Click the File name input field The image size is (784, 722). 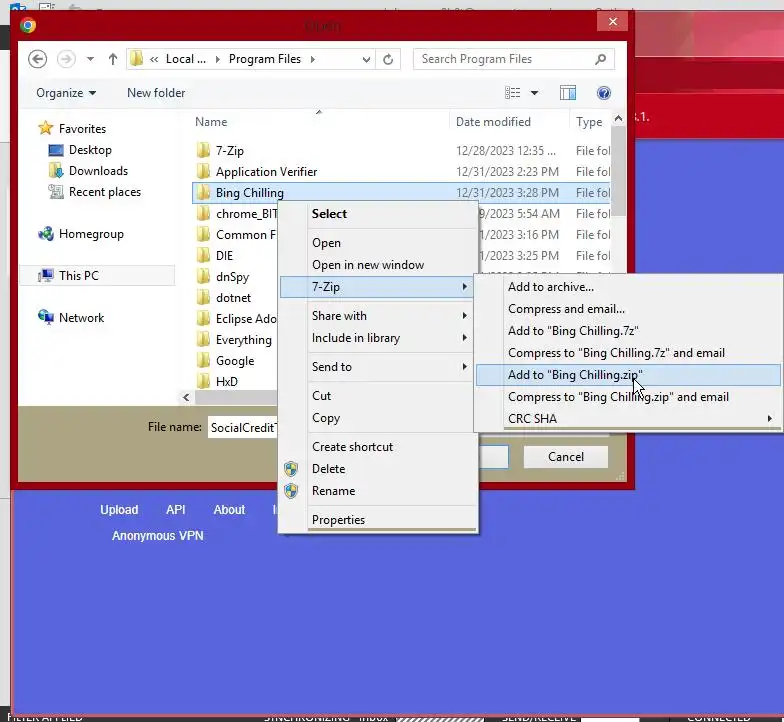pos(243,428)
